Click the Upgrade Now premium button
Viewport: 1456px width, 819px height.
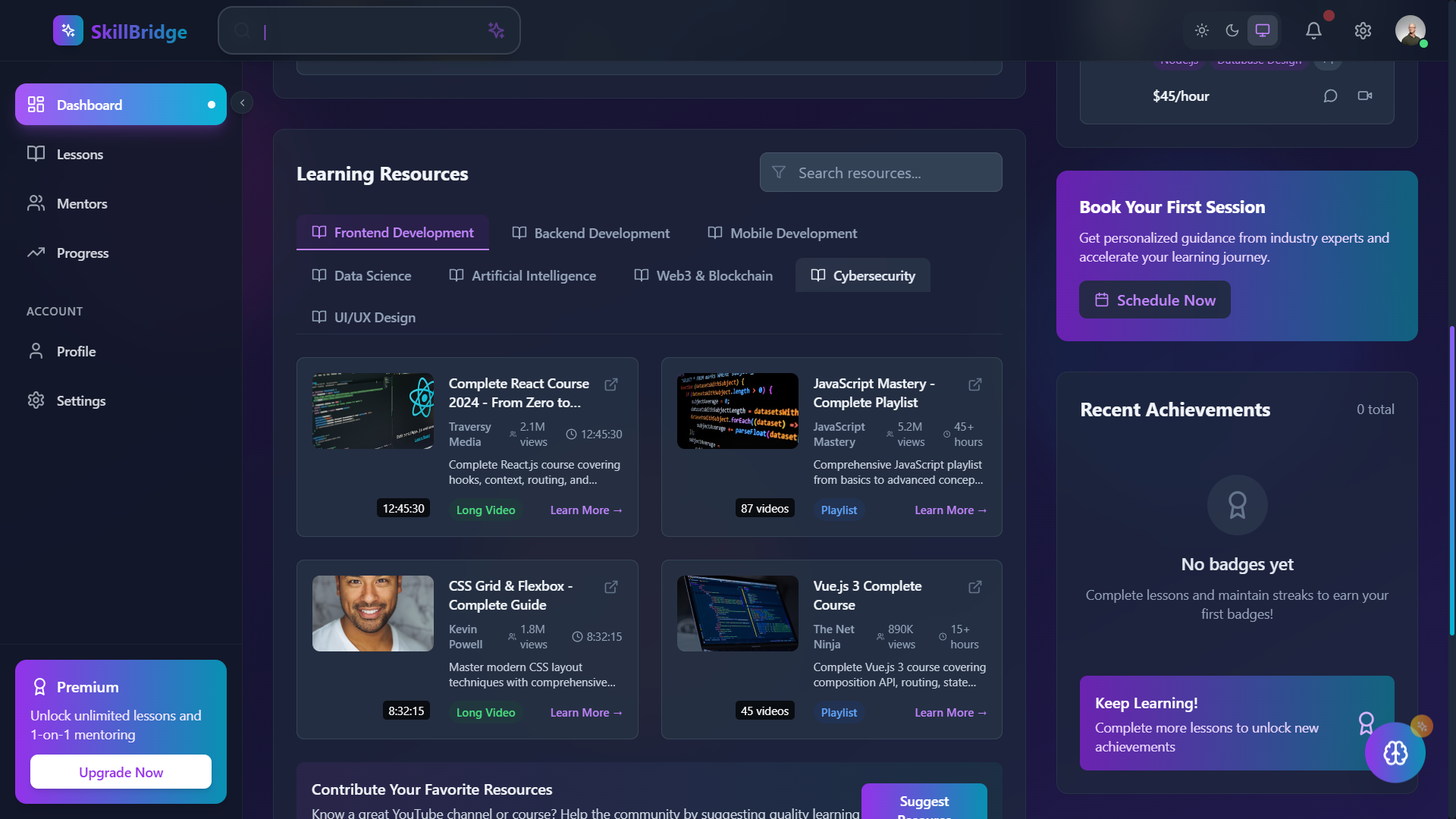coord(121,772)
